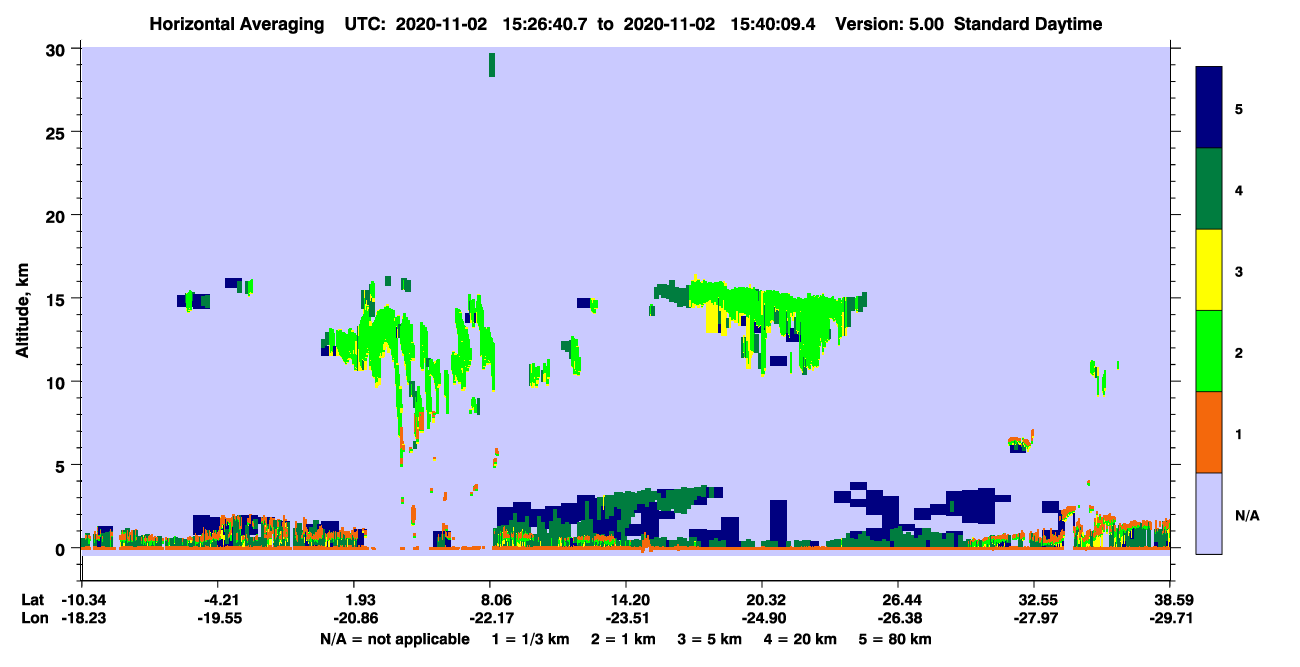Click altitude tick label '30'
The width and height of the screenshot is (1300, 667).
coord(57,50)
